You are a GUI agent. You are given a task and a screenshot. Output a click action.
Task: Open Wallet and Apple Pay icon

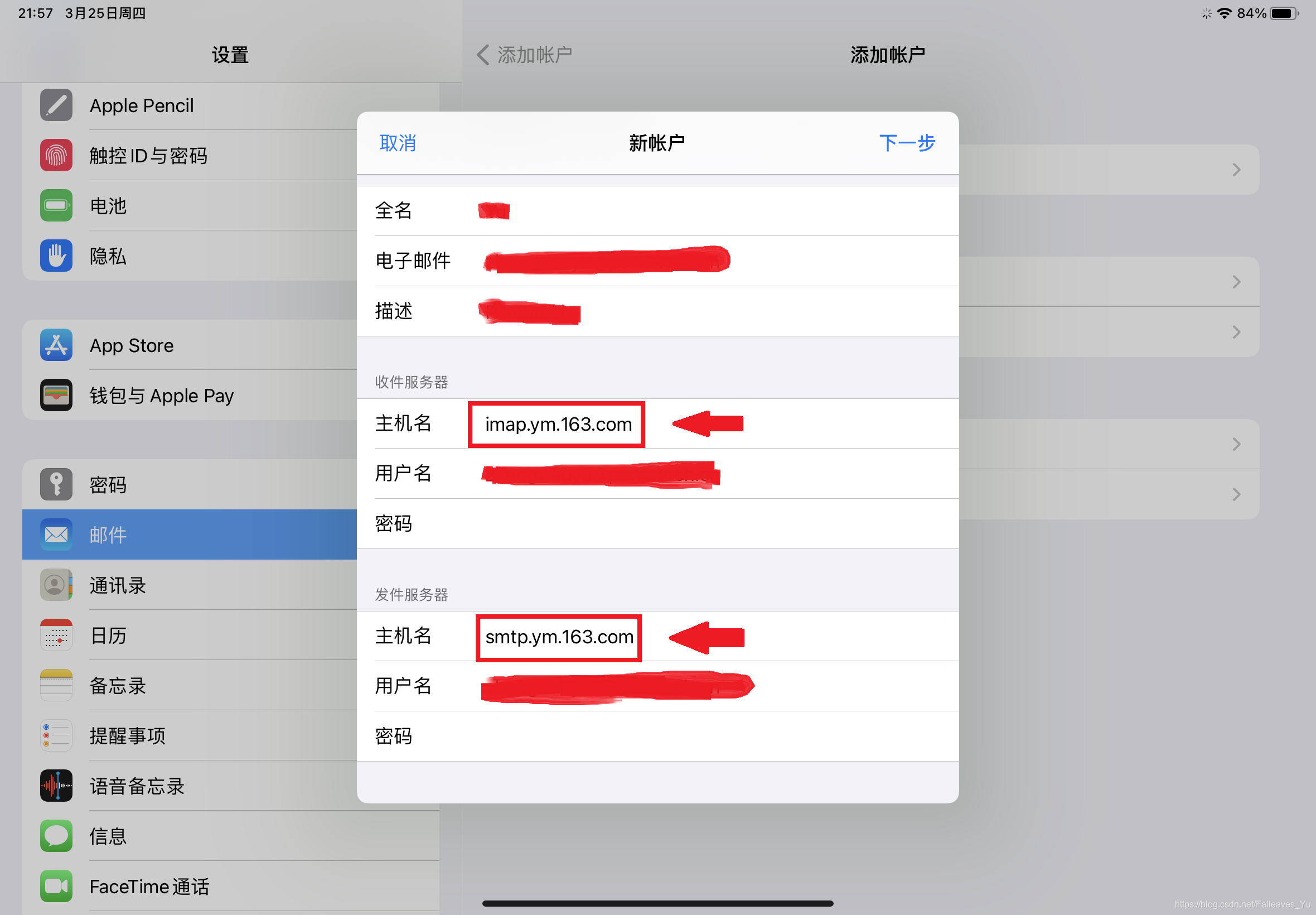click(56, 396)
